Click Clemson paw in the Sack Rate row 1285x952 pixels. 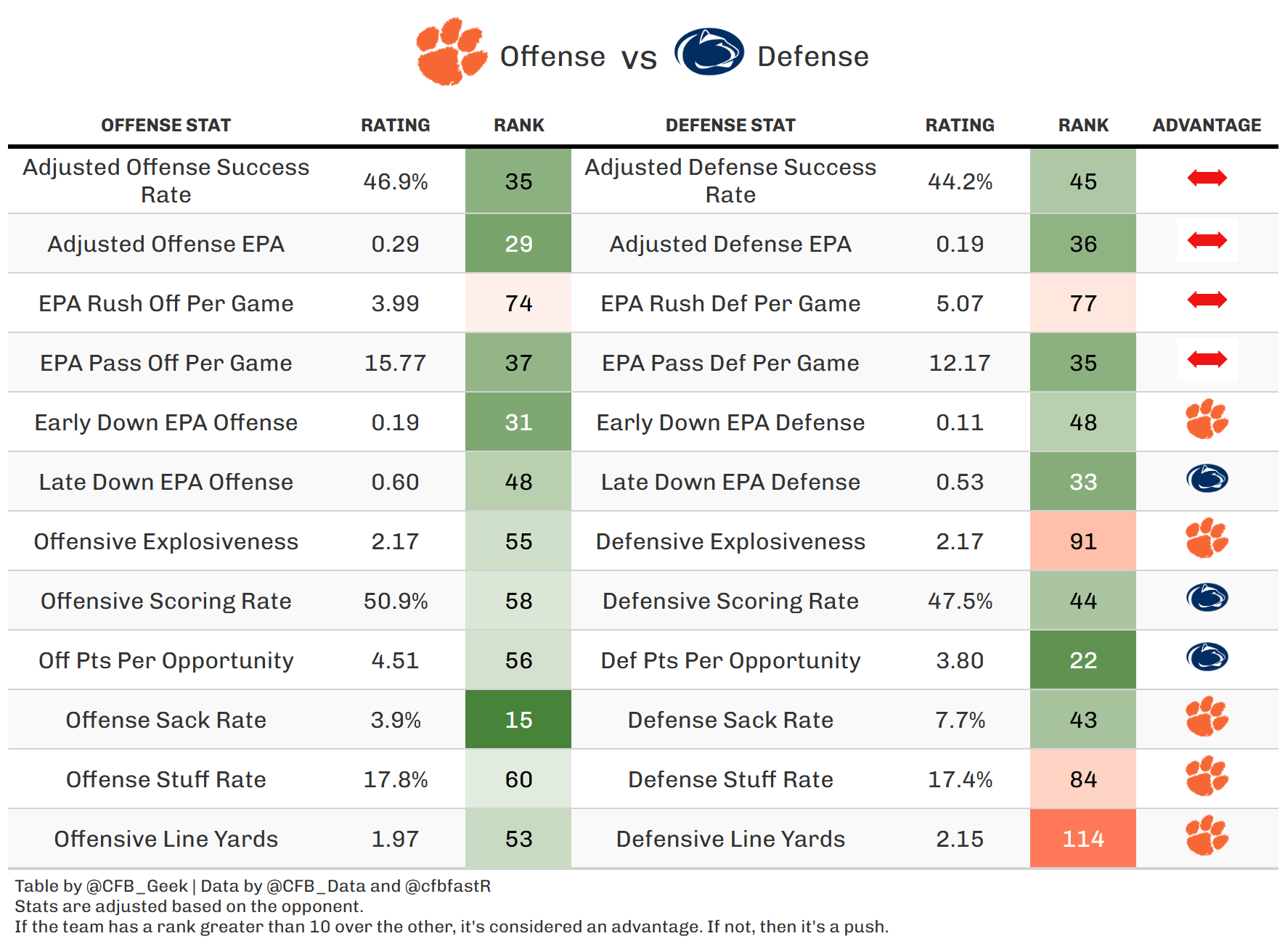(1207, 716)
